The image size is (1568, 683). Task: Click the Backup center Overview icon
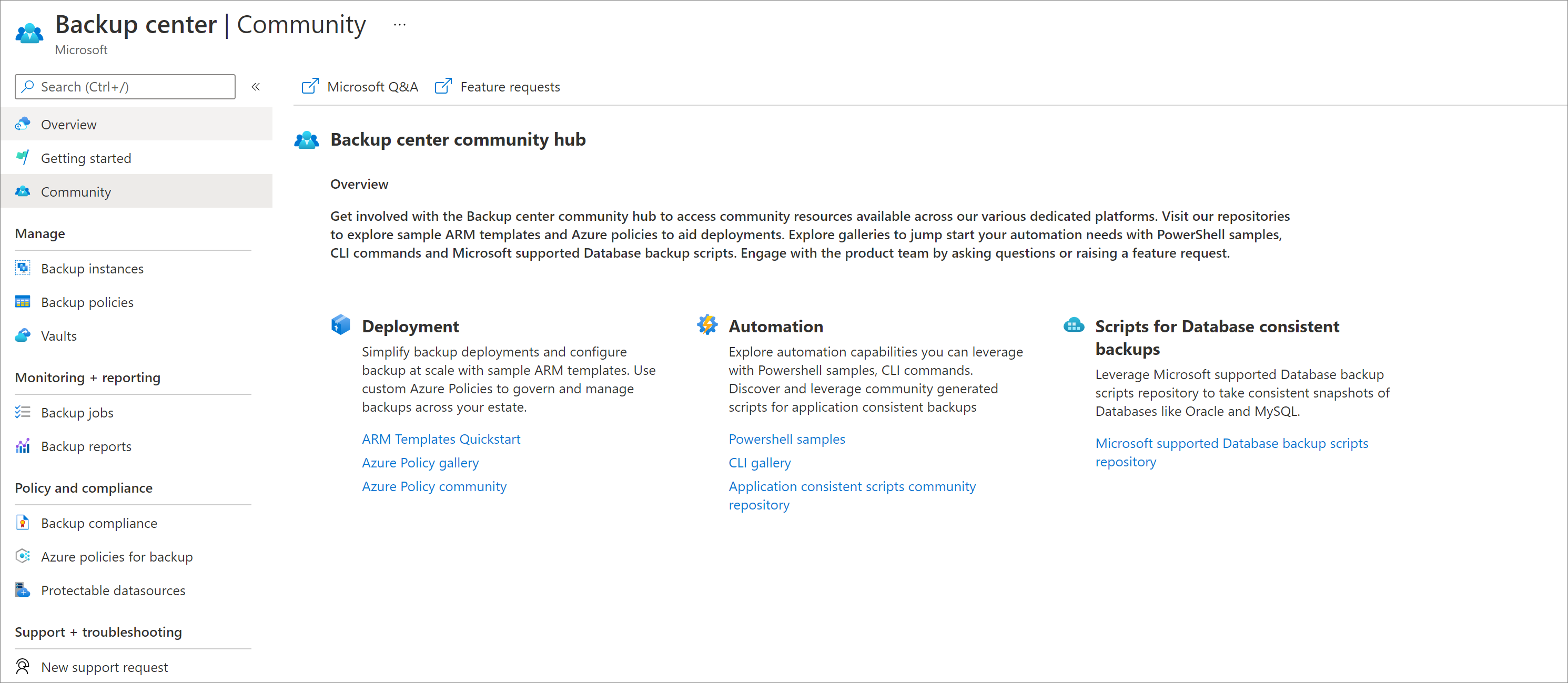pyautogui.click(x=24, y=123)
